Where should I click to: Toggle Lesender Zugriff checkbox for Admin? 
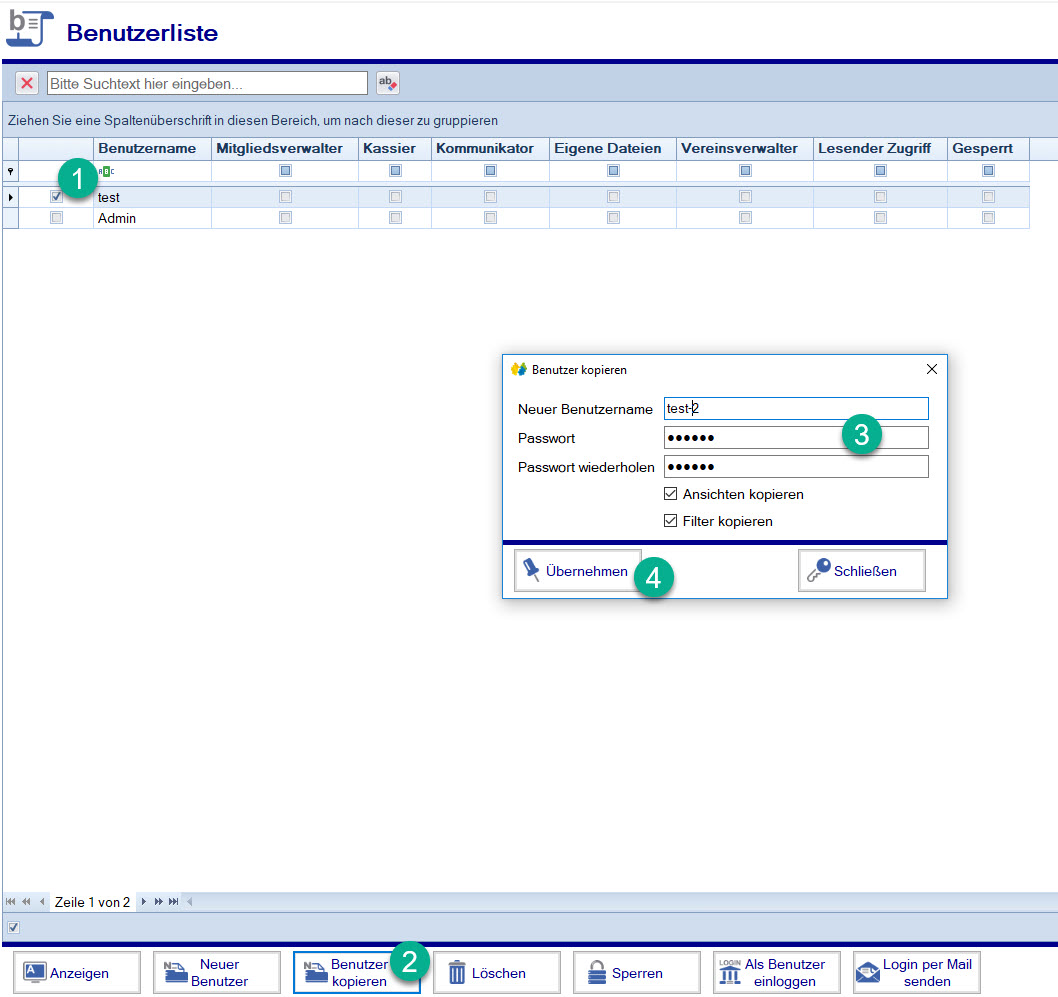[881, 218]
